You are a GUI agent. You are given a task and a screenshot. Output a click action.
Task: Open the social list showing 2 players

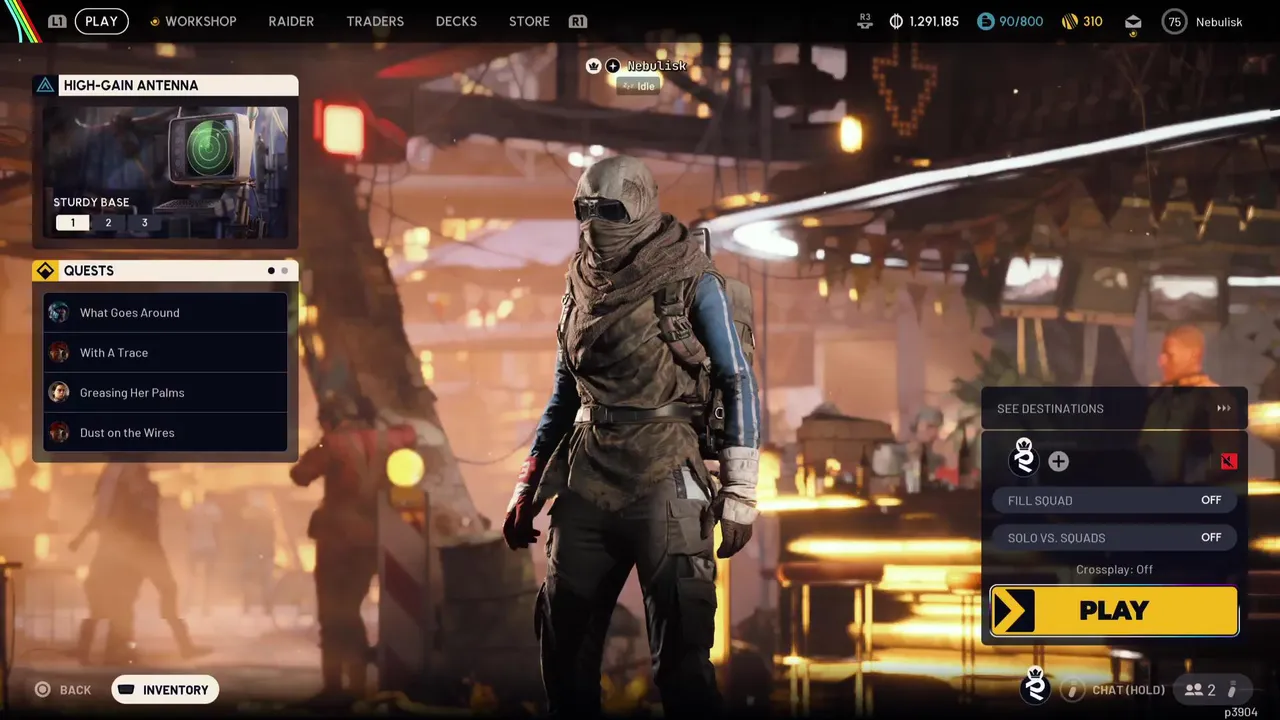click(1211, 690)
